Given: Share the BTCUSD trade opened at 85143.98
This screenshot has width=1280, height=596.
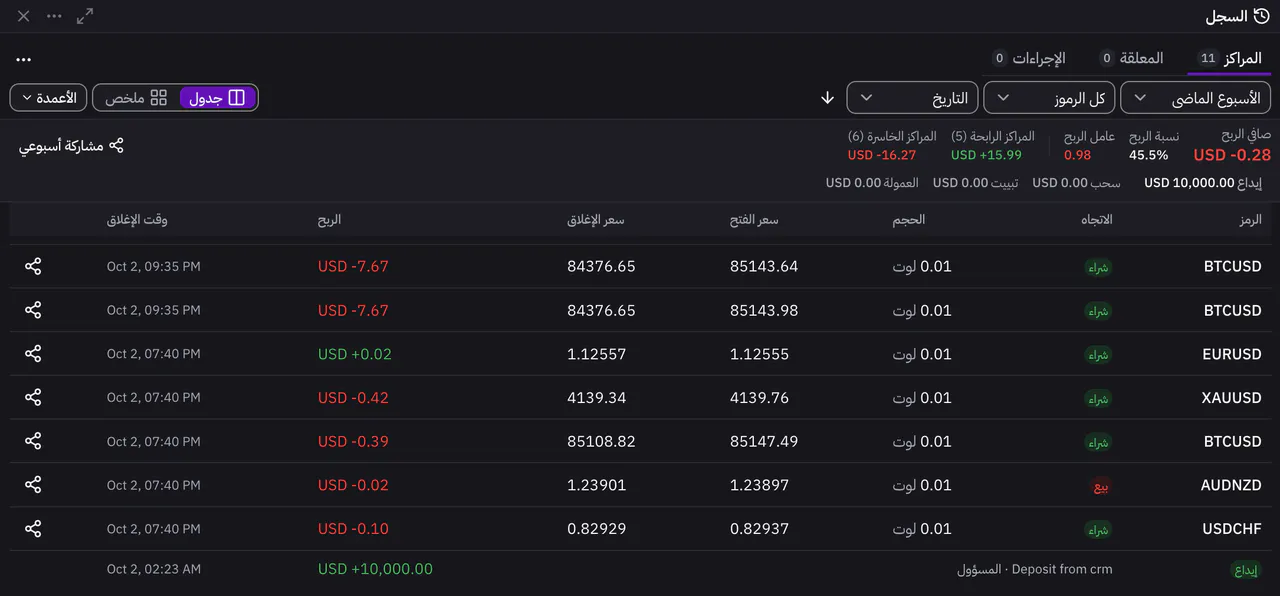Looking at the screenshot, I should (33, 311).
